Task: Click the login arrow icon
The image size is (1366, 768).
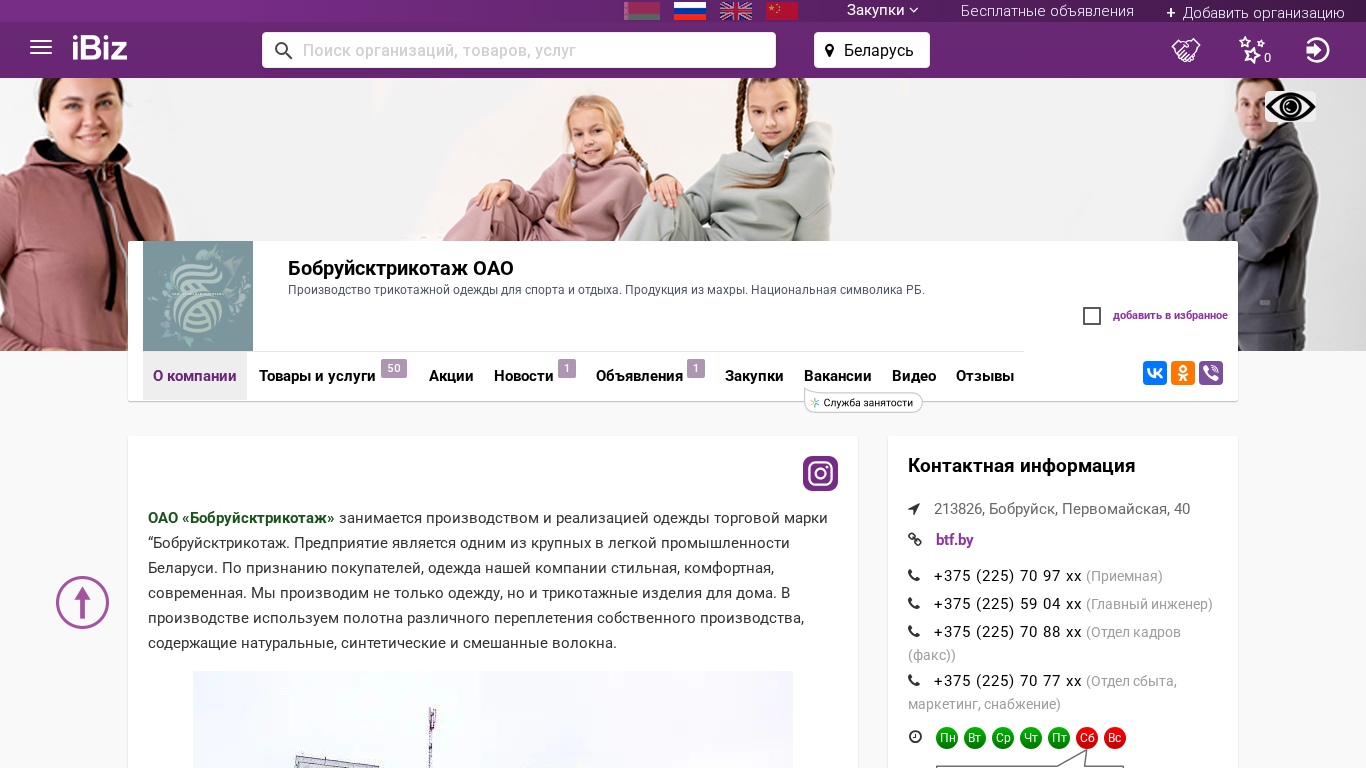Action: 1318,50
